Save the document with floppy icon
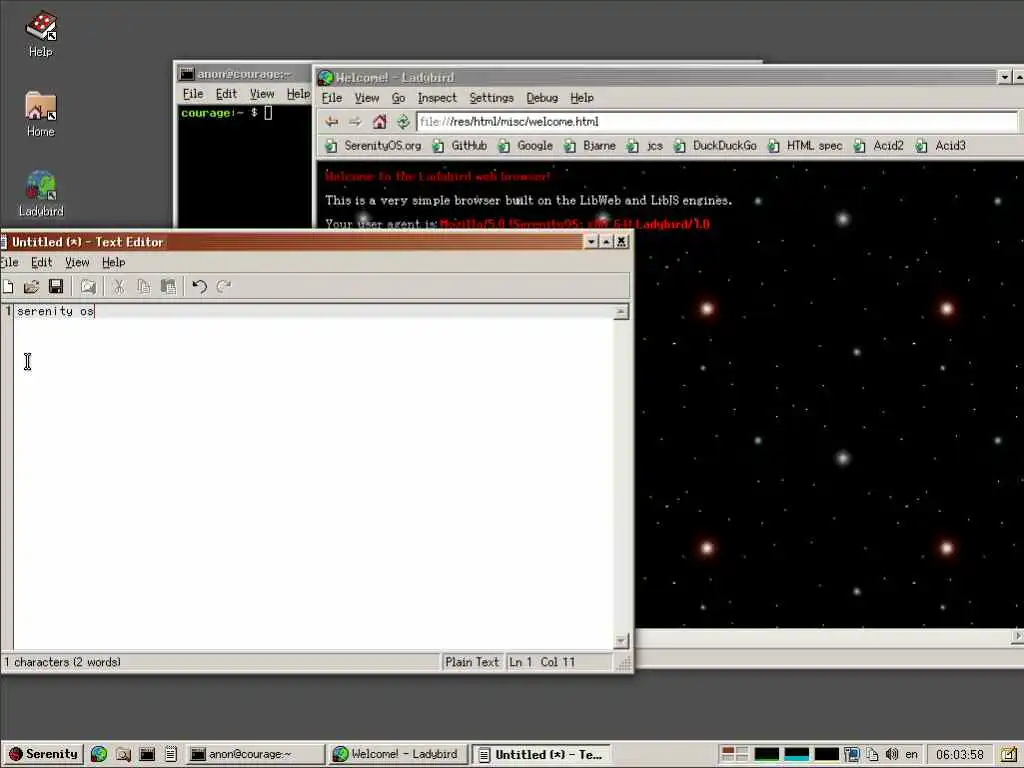The width and height of the screenshot is (1024, 768). (x=56, y=286)
